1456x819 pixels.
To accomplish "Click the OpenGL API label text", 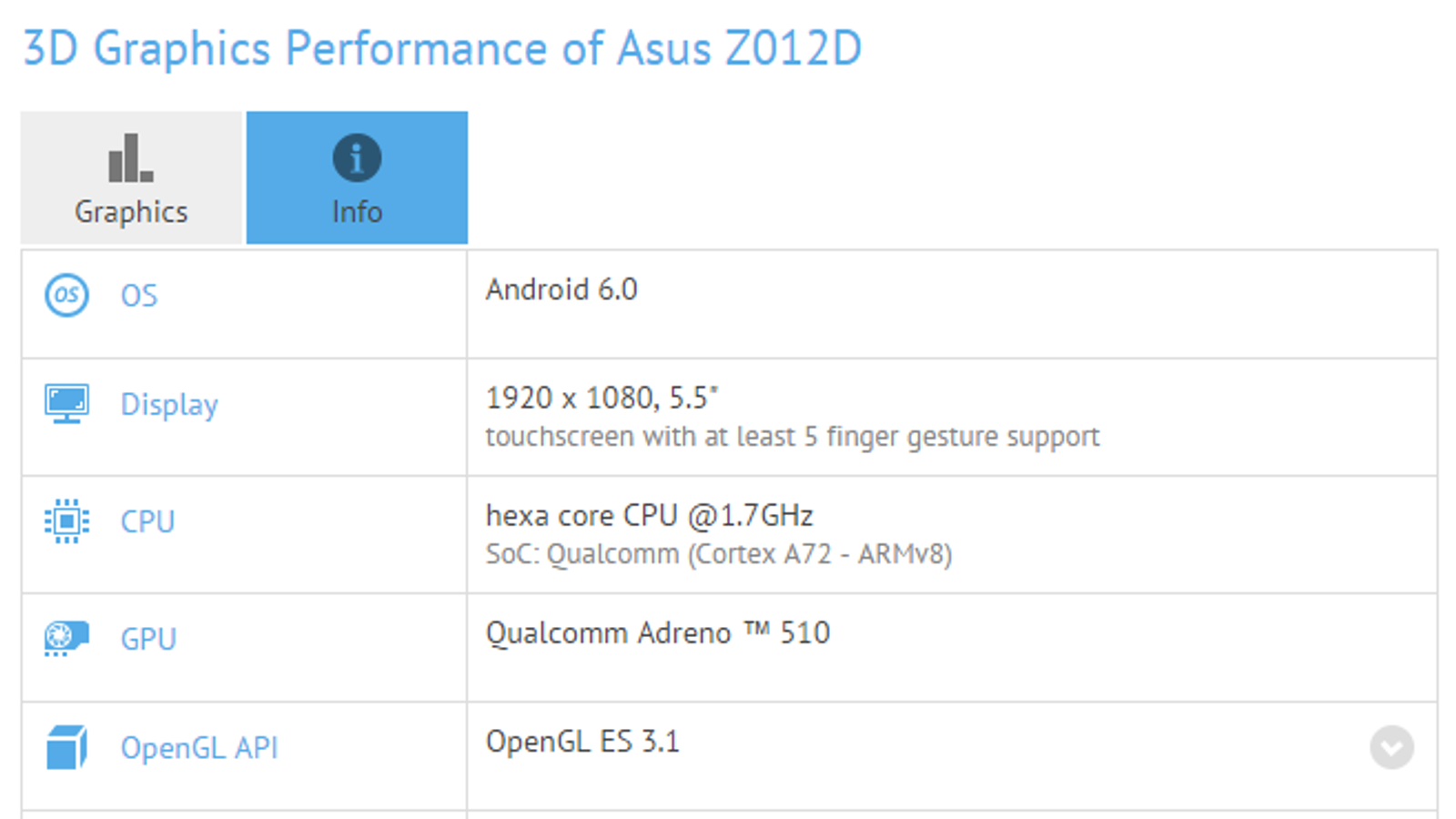I will 199,748.
